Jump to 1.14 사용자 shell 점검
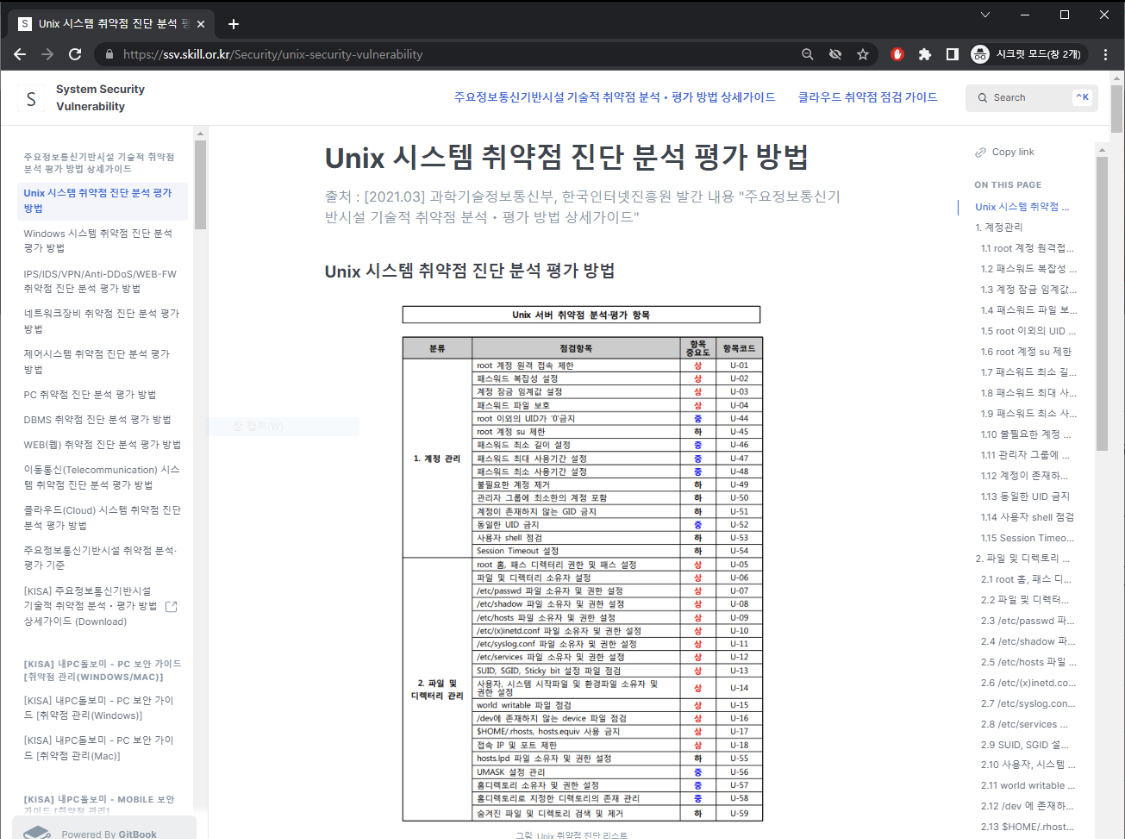This screenshot has height=839, width=1125. point(1027,517)
